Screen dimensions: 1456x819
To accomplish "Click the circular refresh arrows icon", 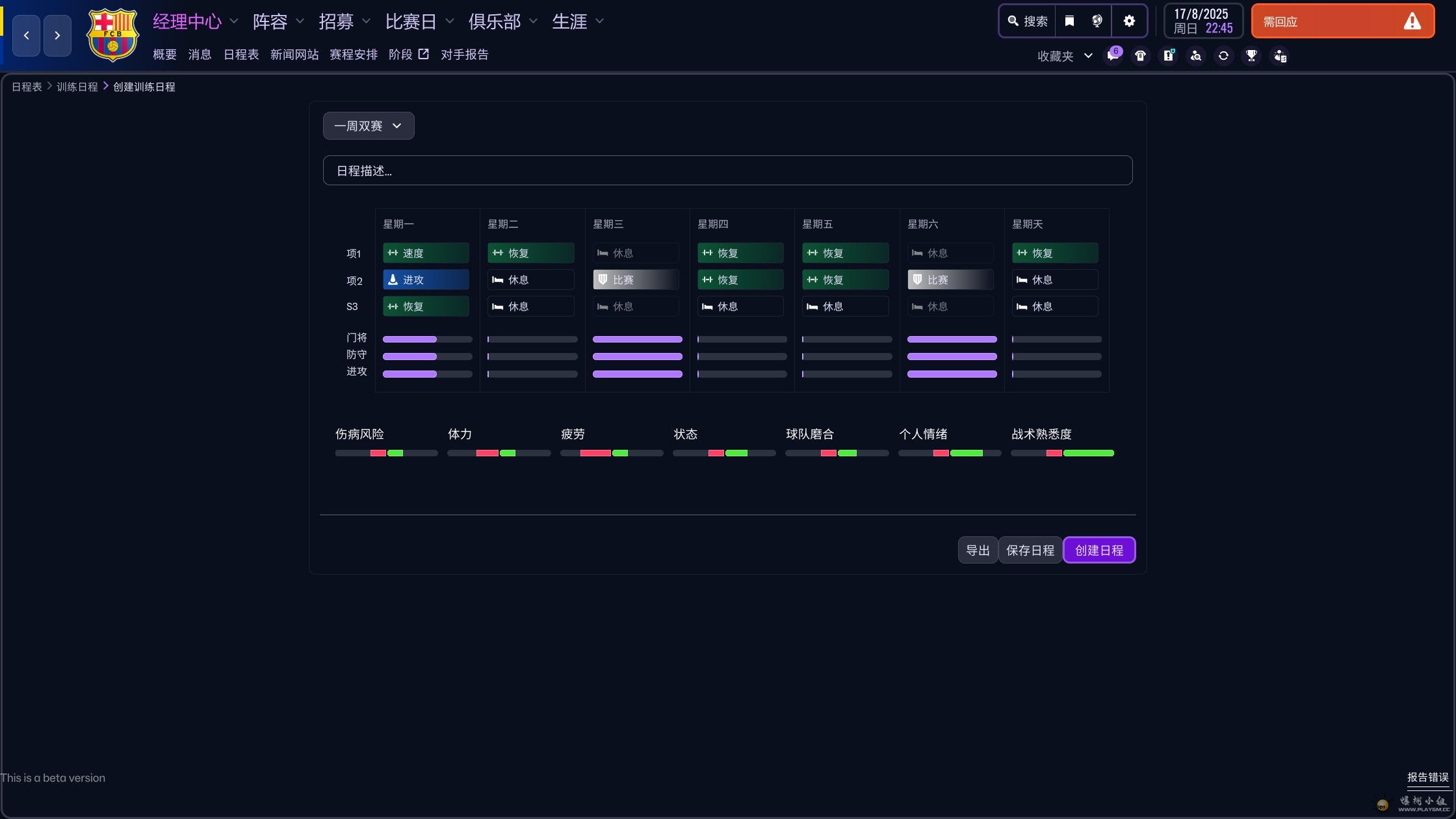I will pos(1223,56).
